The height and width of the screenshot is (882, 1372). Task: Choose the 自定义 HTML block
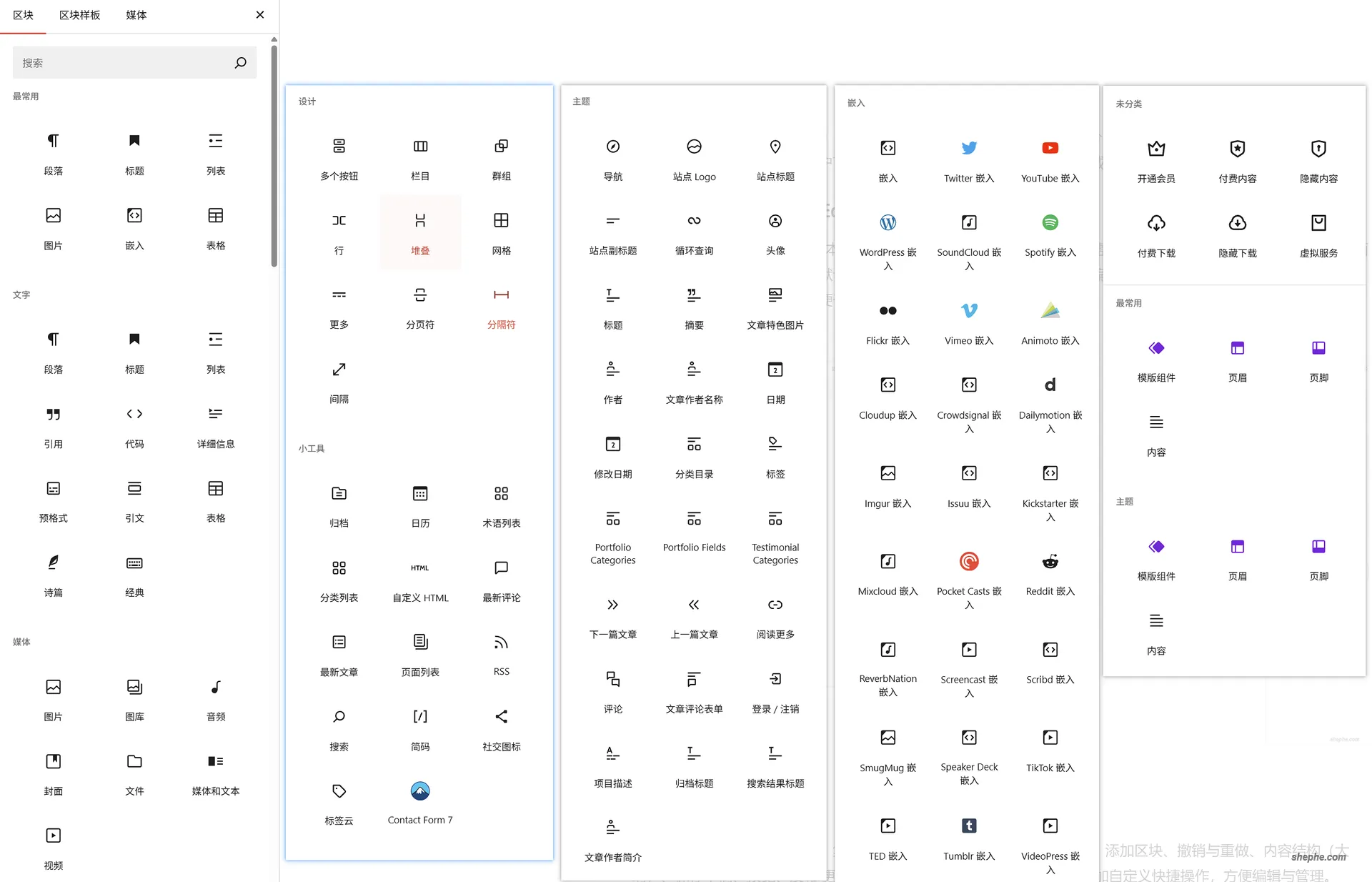coord(420,568)
